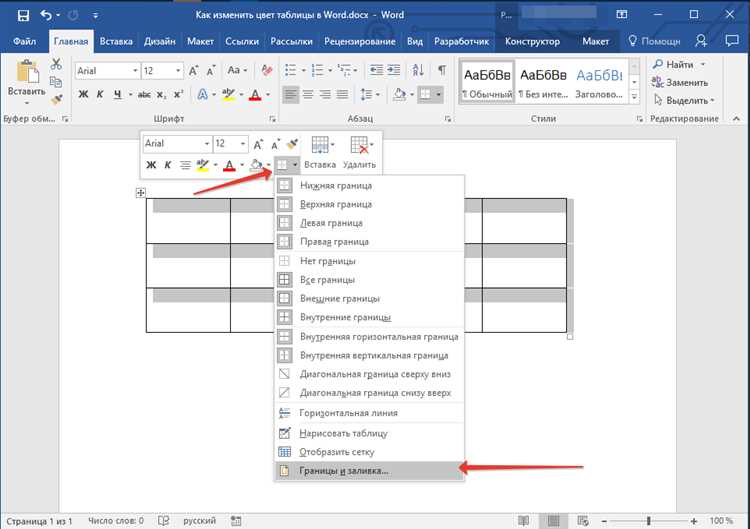Switch to the Вставка ribbon tab
Viewport: 750px width, 529px height.
tap(116, 42)
